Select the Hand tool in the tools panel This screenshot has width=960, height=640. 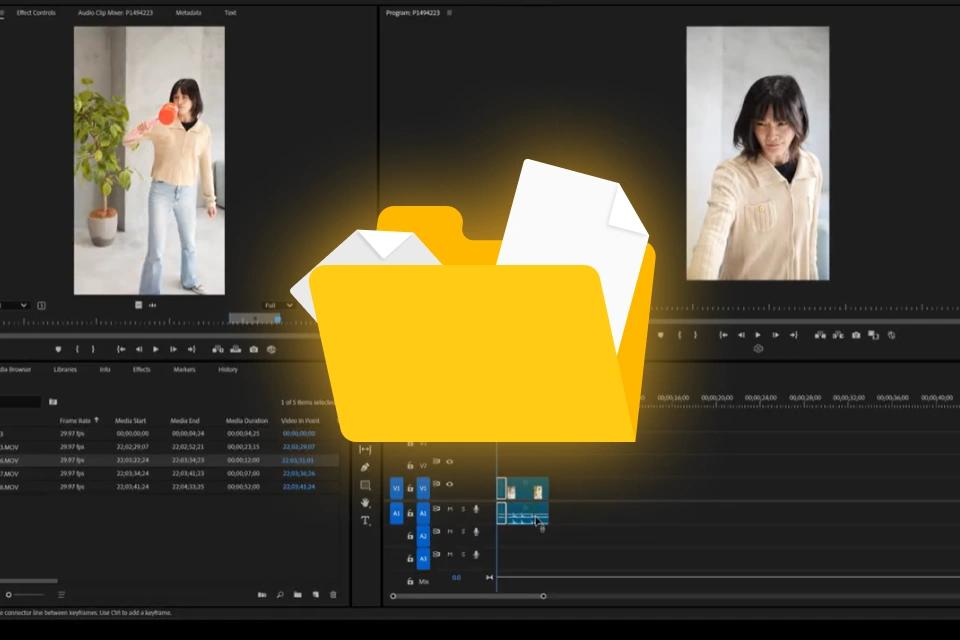pos(366,502)
